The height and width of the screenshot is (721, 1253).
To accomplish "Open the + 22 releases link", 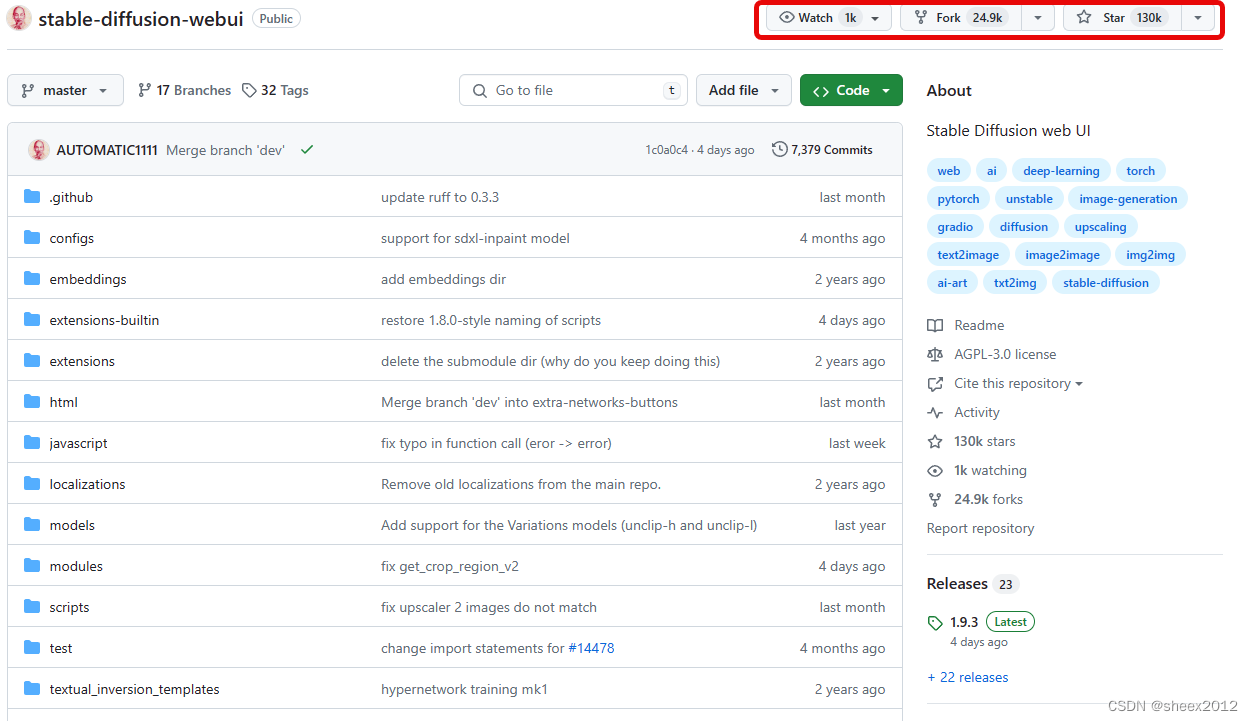I will 967,677.
